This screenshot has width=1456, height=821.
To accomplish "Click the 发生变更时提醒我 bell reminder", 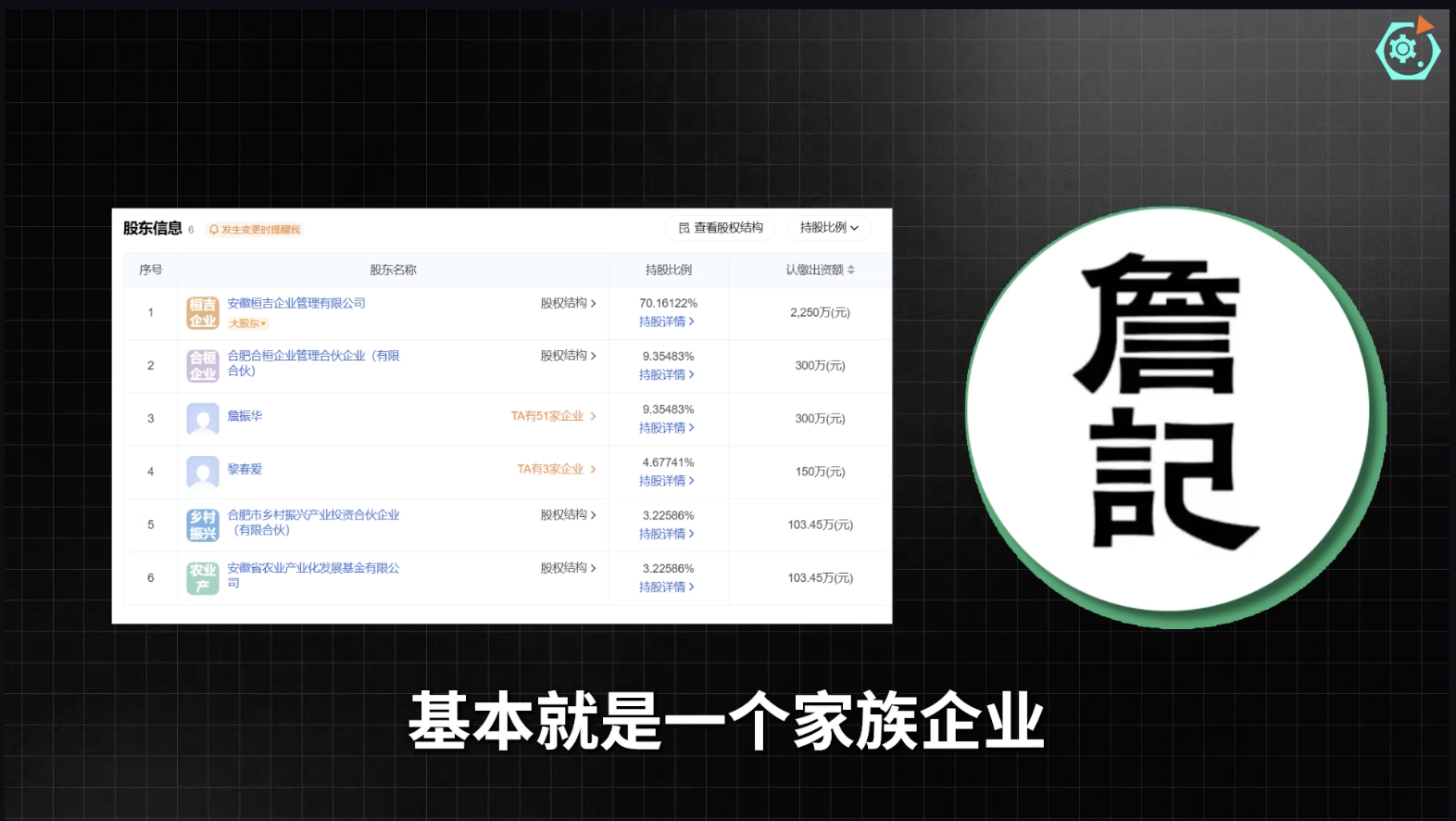I will coord(255,230).
